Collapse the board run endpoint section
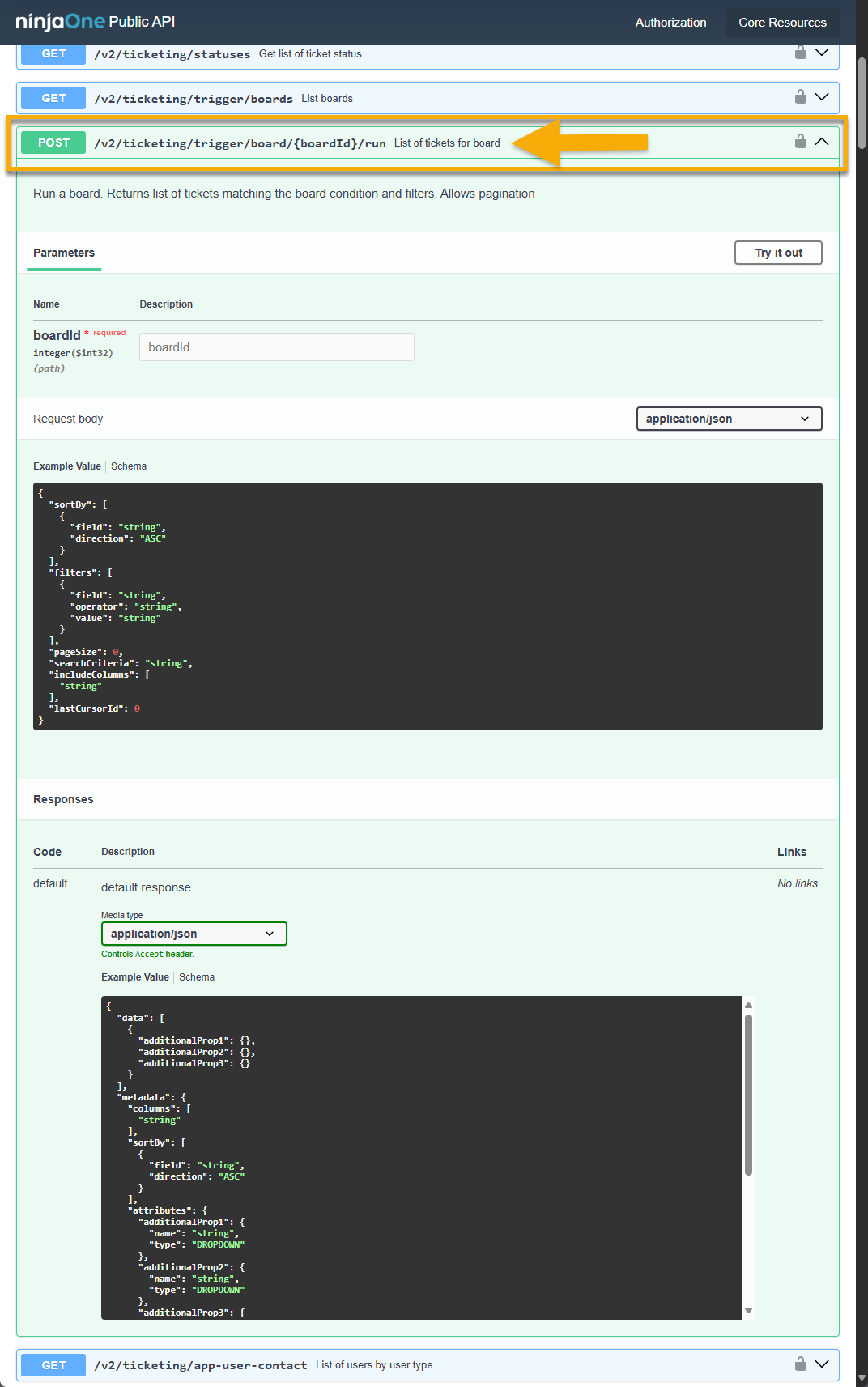Screen dimensions: 868x1387 point(822,142)
